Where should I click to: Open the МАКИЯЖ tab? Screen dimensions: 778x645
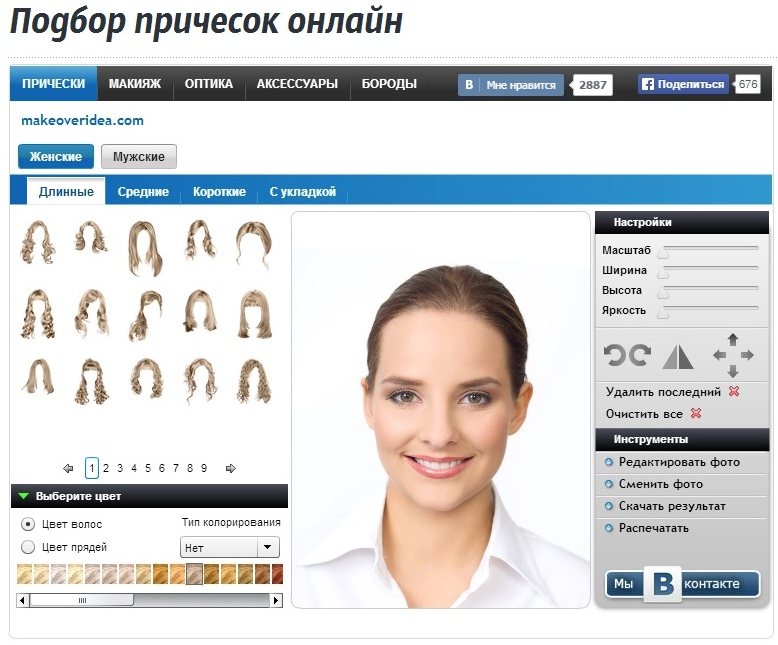(x=135, y=84)
